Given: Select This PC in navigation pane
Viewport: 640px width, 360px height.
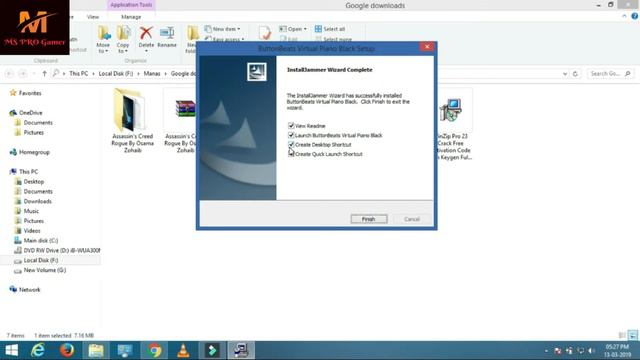Looking at the screenshot, I should tap(24, 171).
